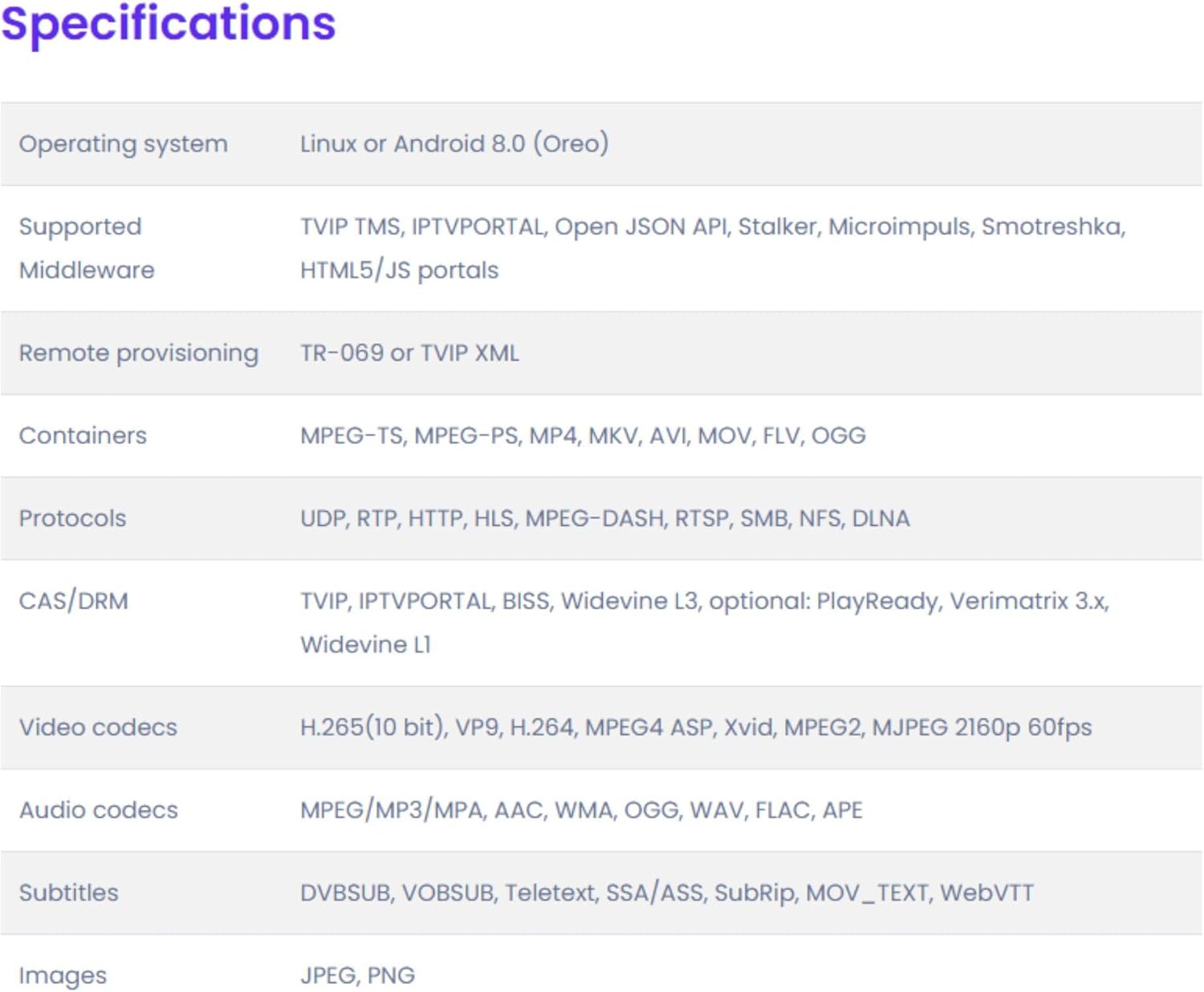Click audio codecs value 'MPEG/MP3/MPA, AAC...'

581,810
